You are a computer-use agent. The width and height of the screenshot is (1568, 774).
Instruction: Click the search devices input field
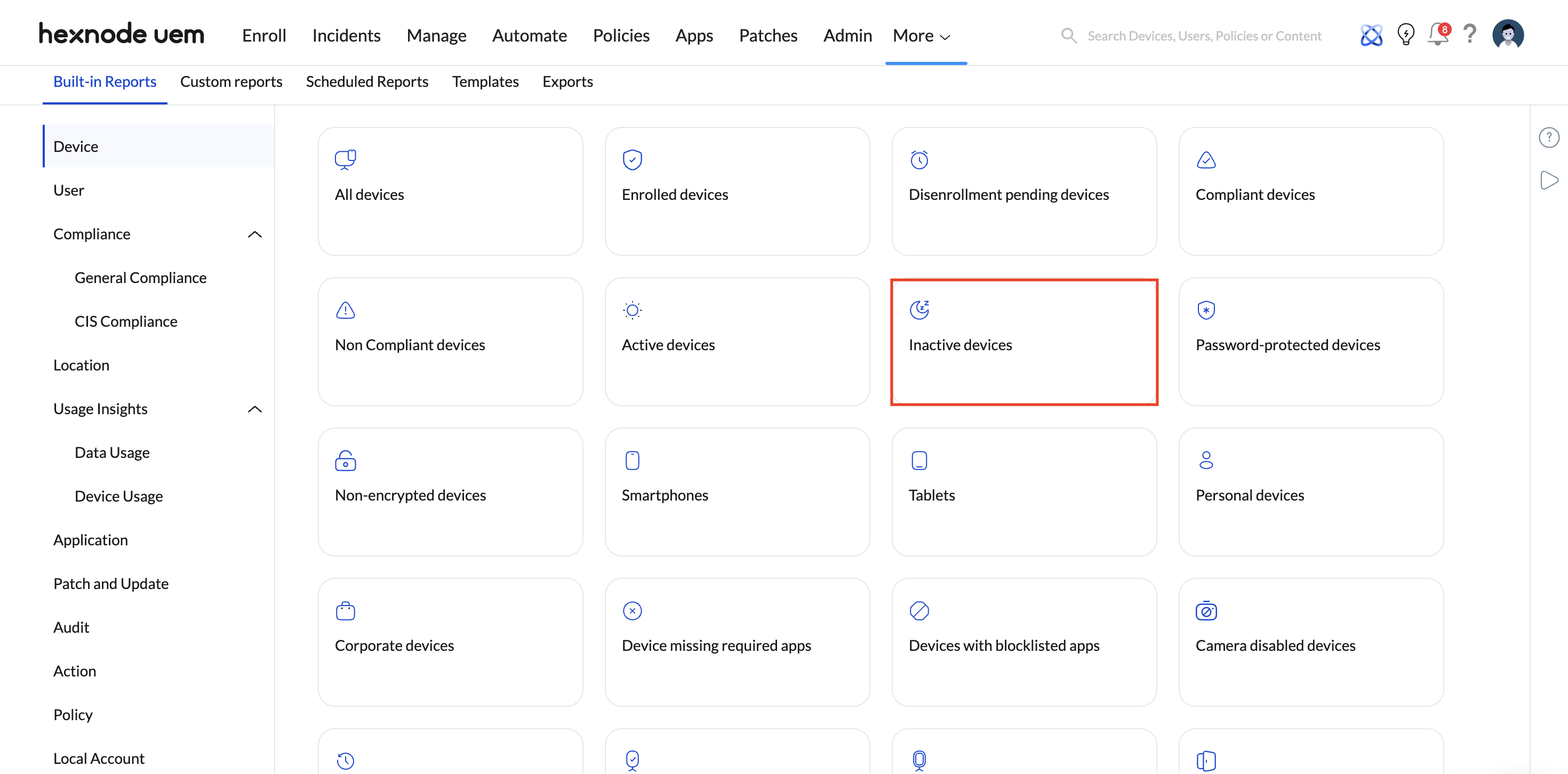coord(1204,36)
